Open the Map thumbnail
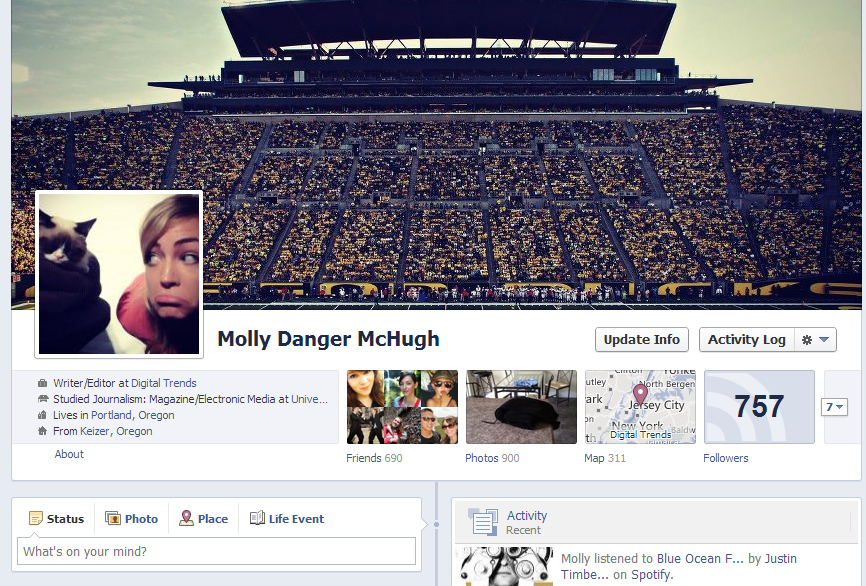 pos(641,407)
